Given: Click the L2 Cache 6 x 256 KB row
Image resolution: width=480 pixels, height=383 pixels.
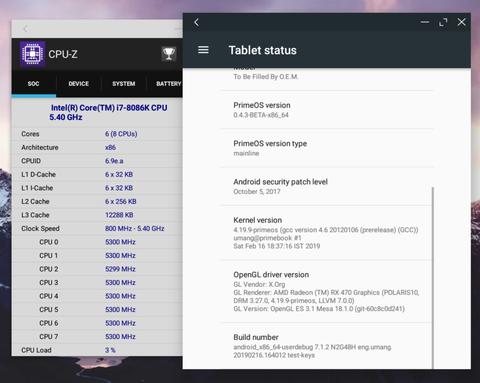Looking at the screenshot, I should 97,201.
